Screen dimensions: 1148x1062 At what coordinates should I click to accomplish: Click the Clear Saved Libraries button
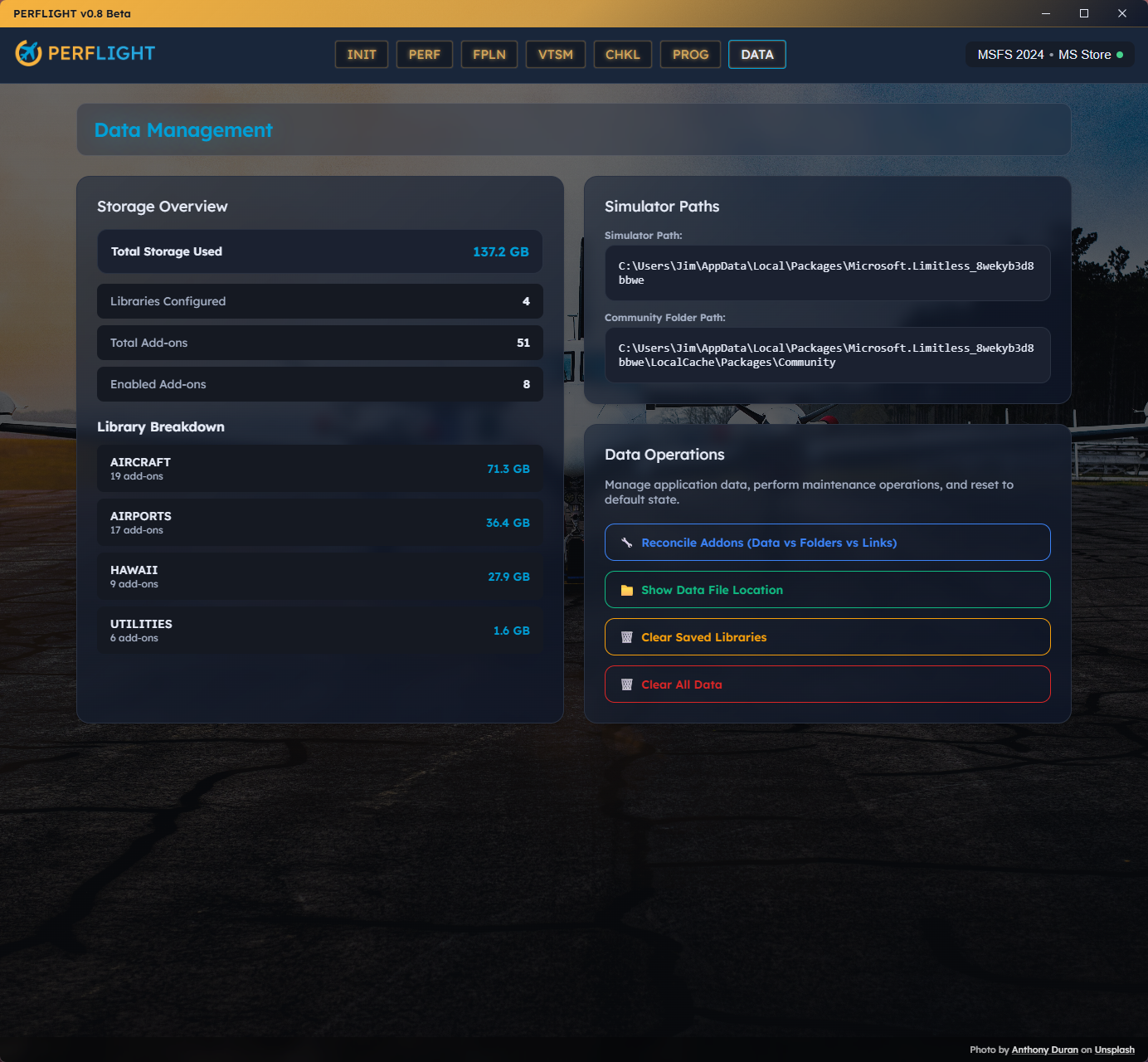coord(827,636)
